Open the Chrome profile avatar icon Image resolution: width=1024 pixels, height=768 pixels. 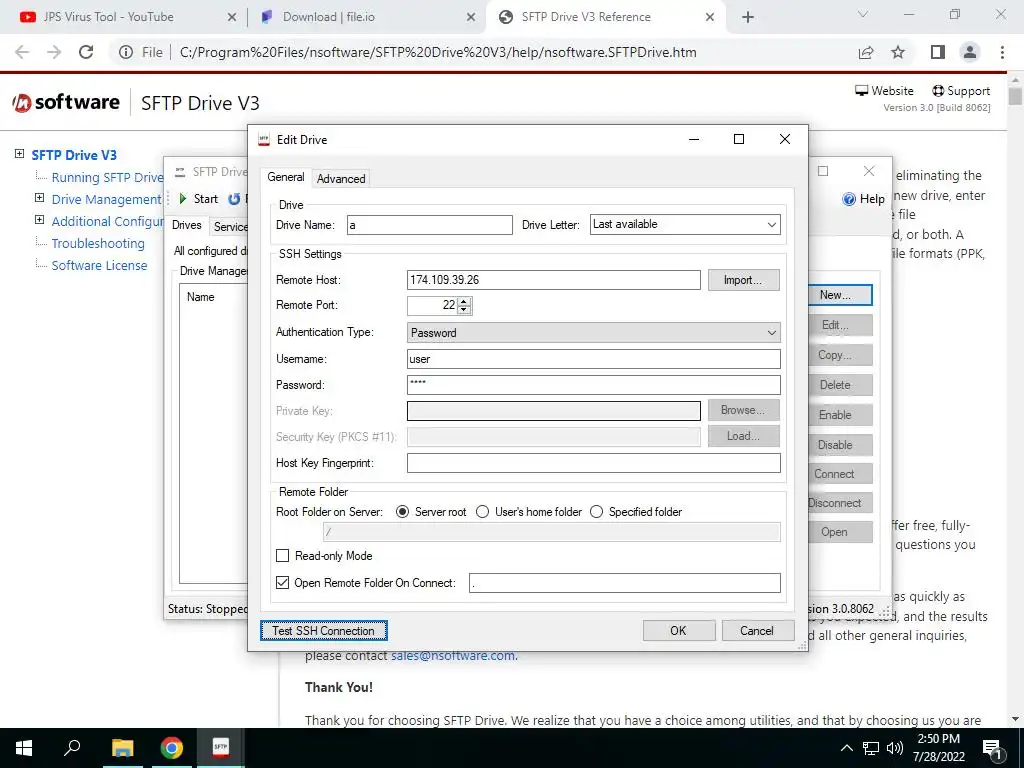[x=970, y=52]
